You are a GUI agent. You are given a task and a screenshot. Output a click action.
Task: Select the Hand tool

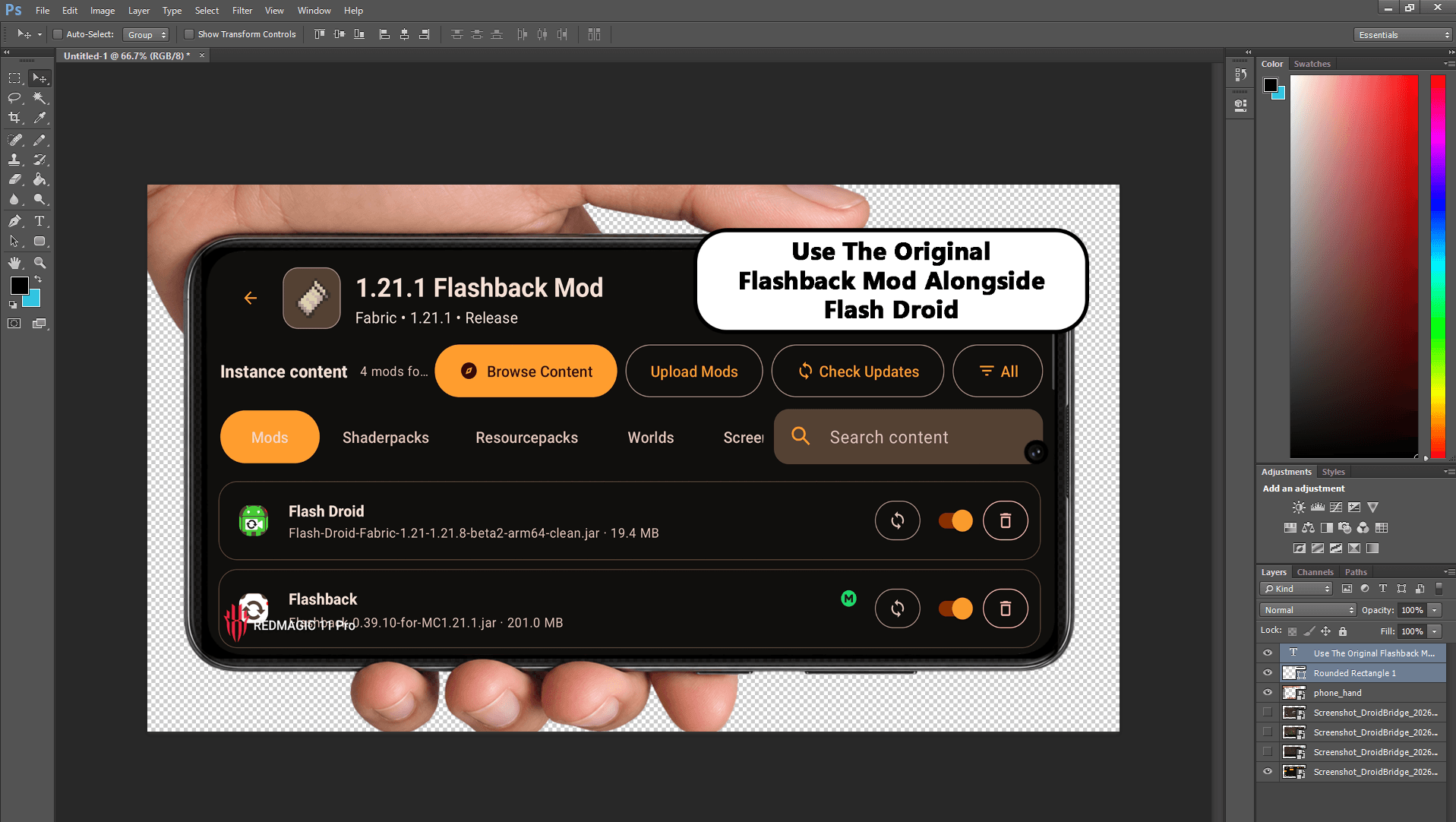click(14, 263)
